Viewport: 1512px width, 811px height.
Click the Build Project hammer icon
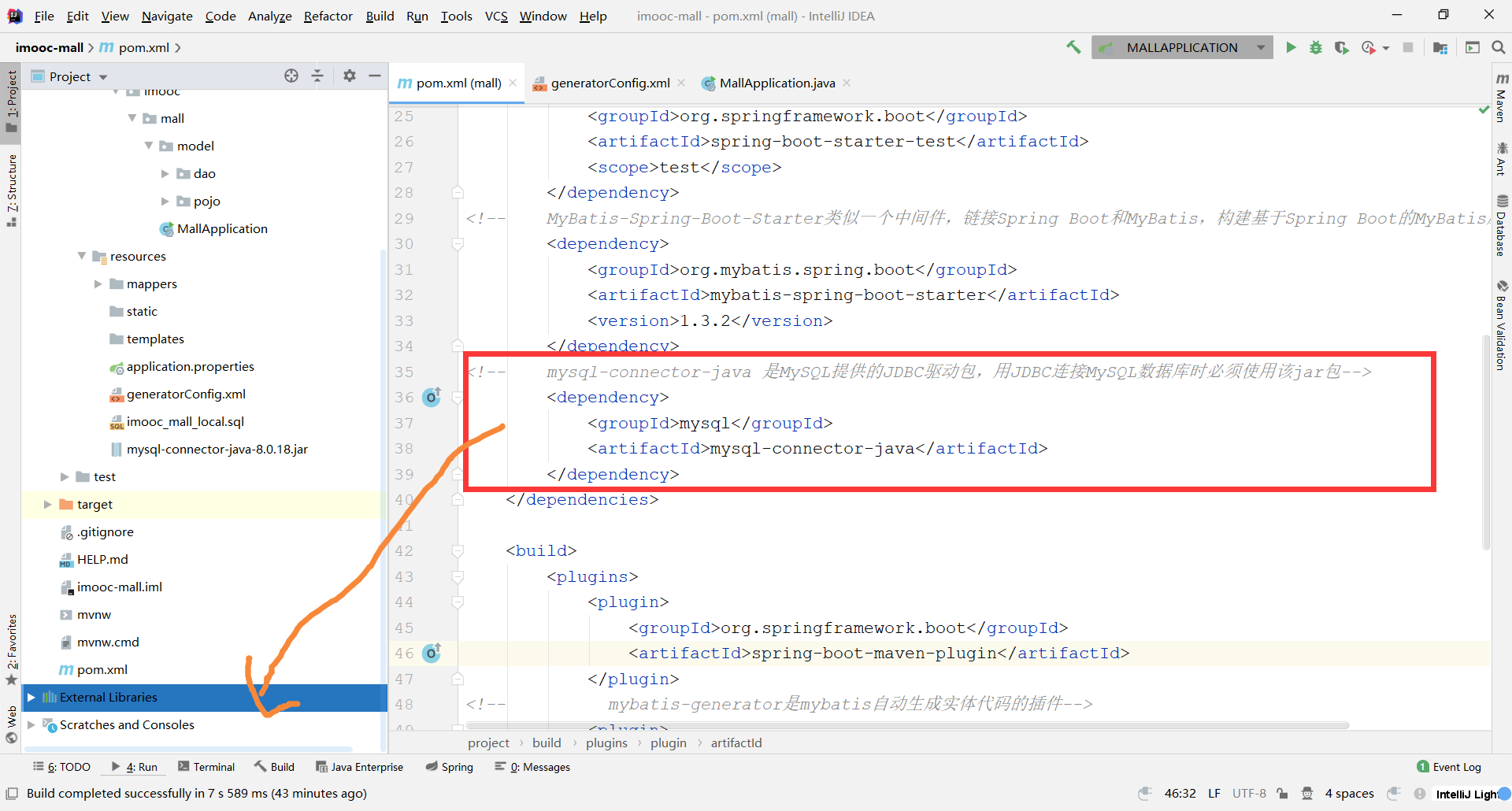click(1073, 47)
